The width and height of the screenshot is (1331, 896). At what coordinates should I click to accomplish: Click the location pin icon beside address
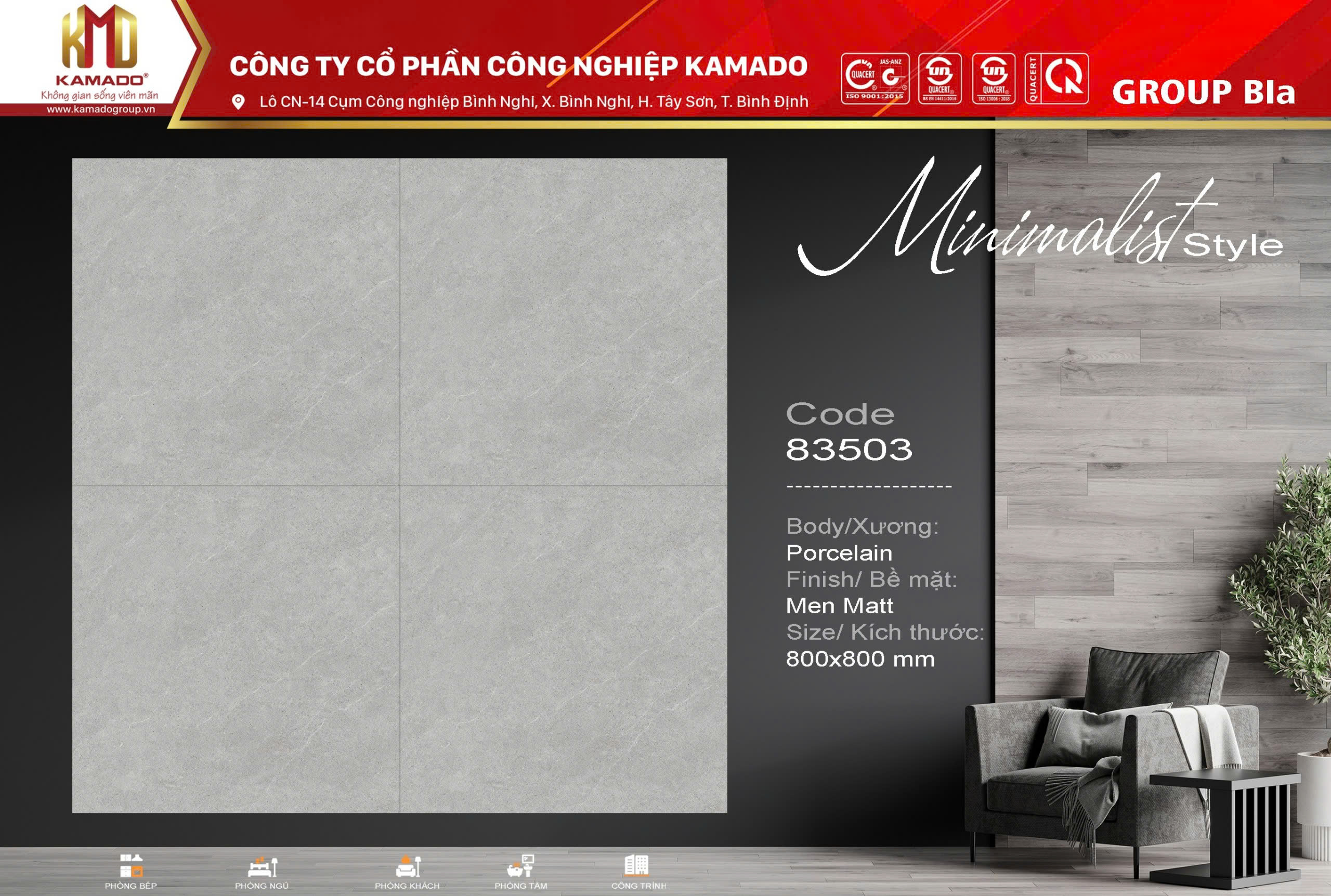[x=238, y=102]
